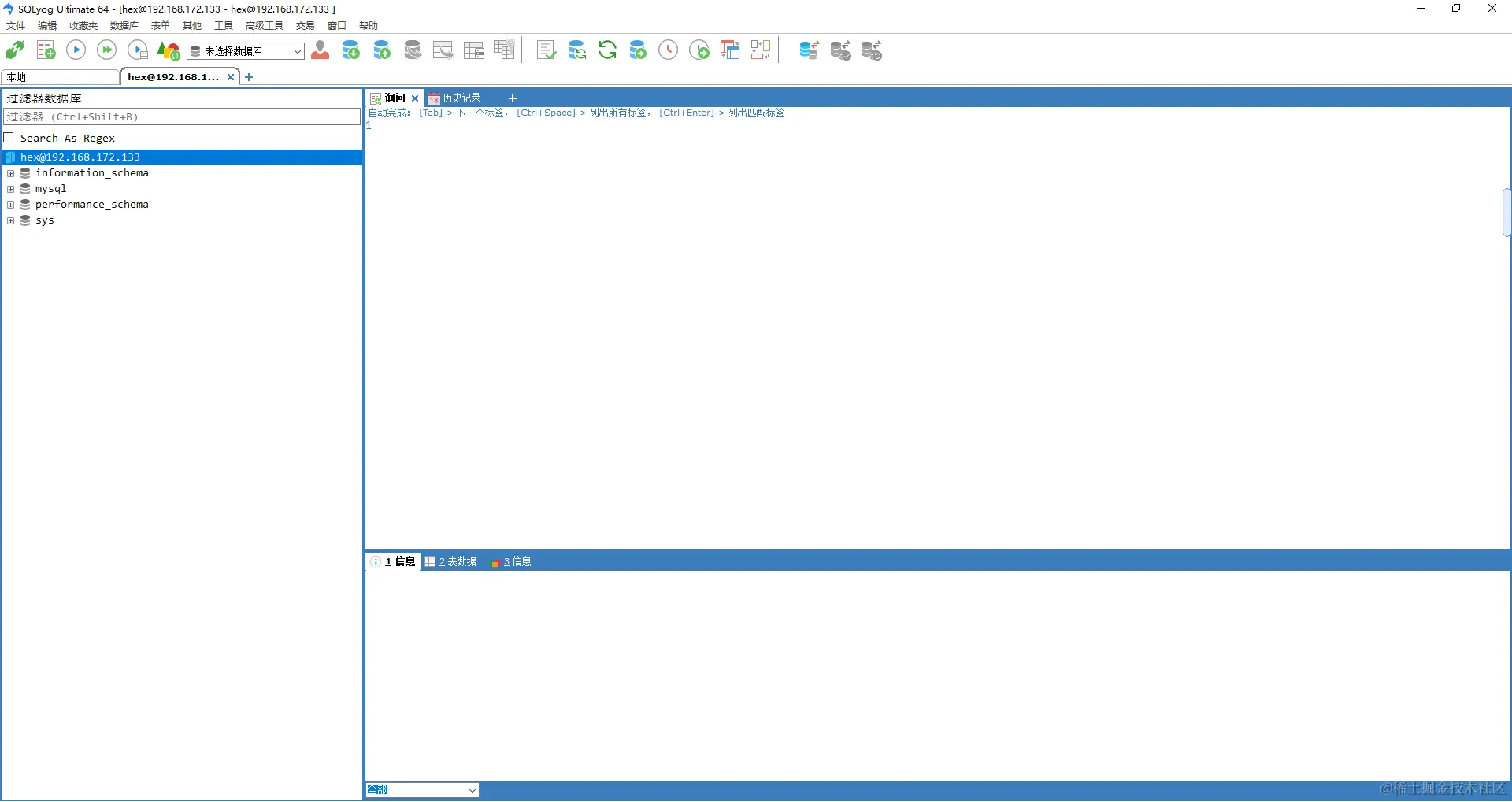The image size is (1512, 802).
Task: Click the clock with play arrow icon
Action: [699, 50]
